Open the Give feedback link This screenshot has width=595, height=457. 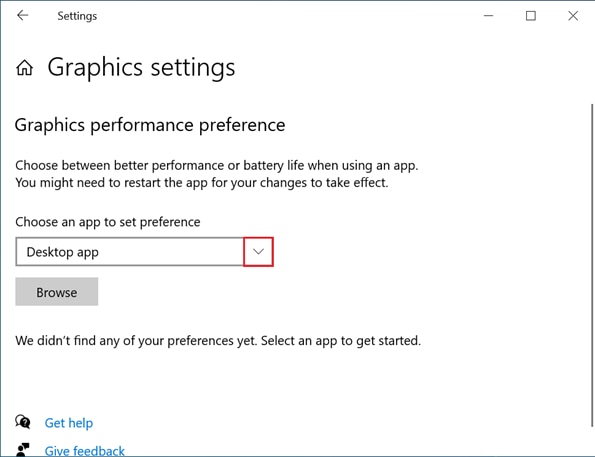pos(85,451)
